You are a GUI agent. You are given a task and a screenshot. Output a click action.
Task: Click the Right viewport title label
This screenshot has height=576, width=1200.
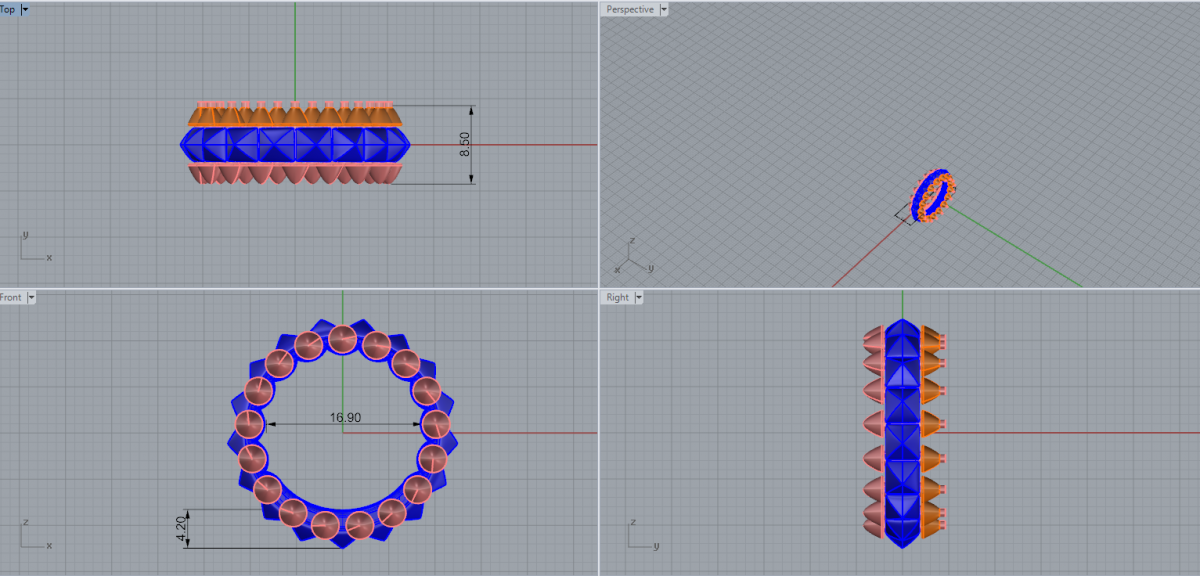(x=617, y=297)
